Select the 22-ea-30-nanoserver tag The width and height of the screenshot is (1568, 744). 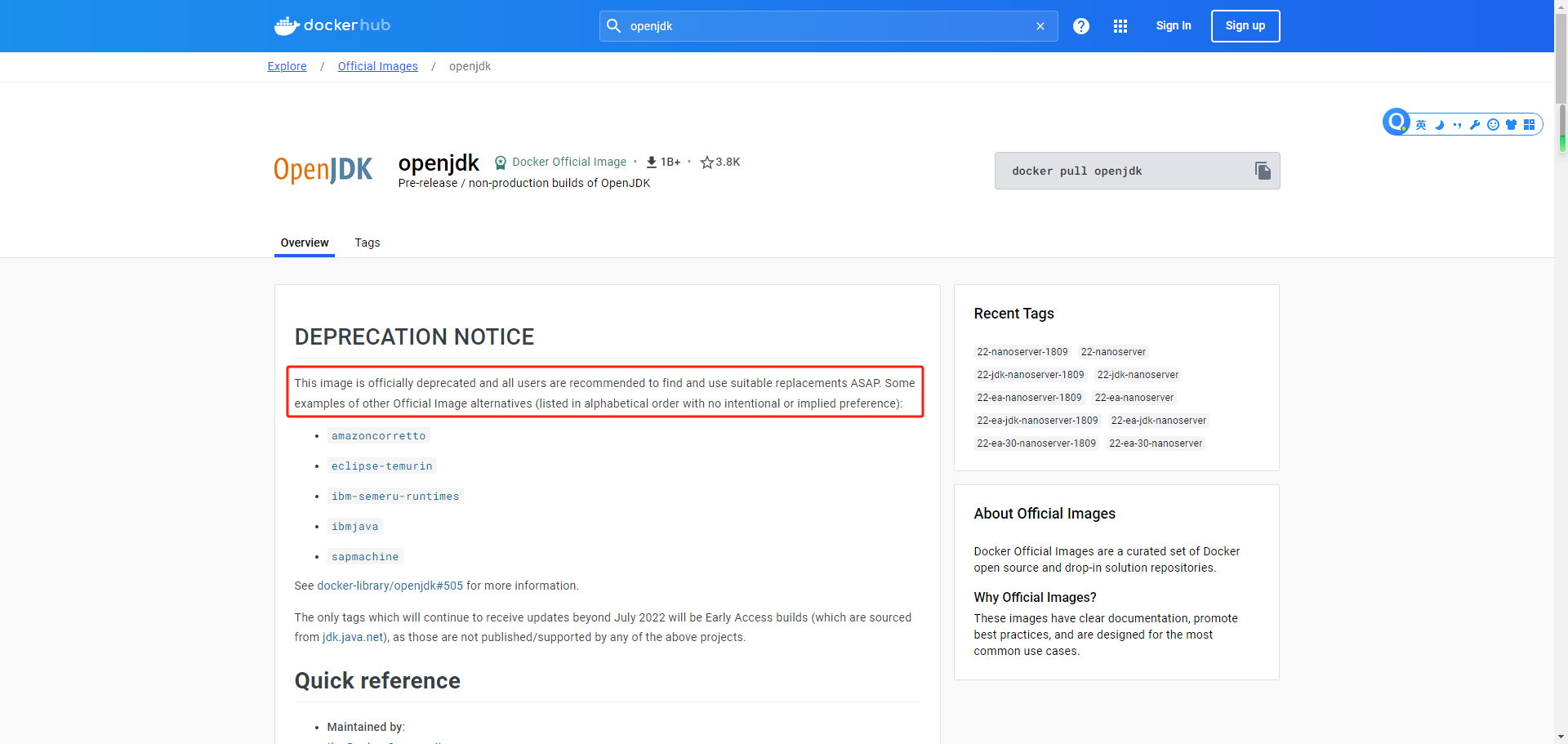1156,443
